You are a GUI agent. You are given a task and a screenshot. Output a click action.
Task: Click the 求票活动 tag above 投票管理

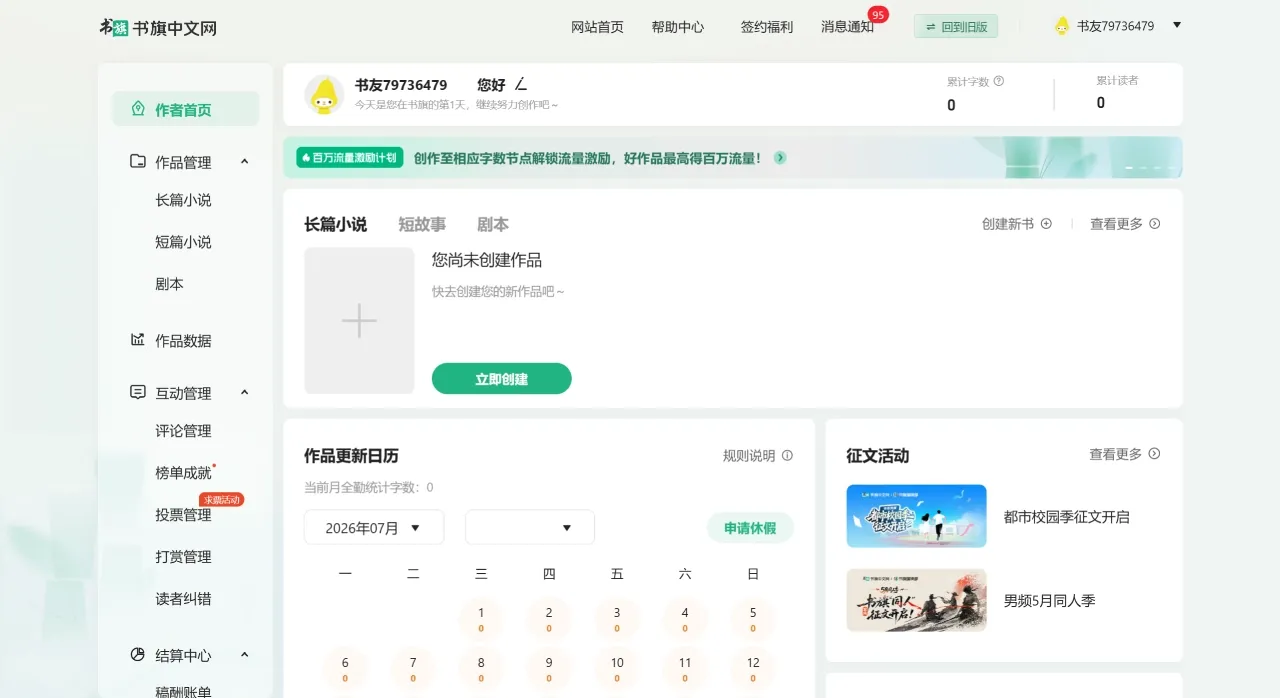tap(221, 499)
